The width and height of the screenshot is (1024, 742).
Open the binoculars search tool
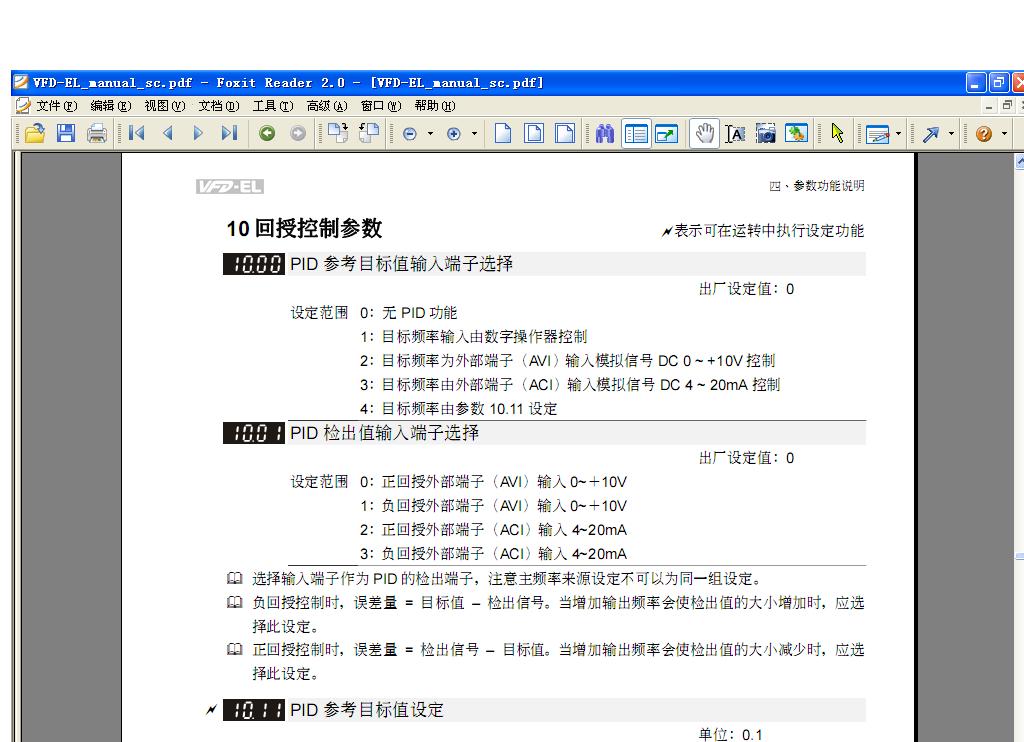pyautogui.click(x=605, y=133)
